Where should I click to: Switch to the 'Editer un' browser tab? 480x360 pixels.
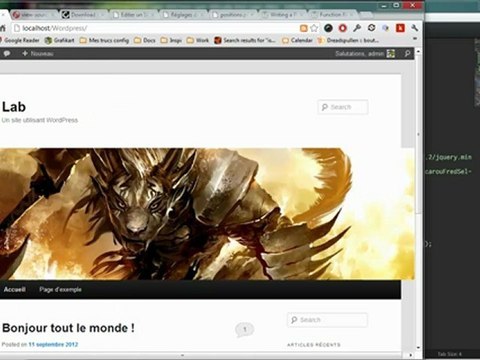pyautogui.click(x=133, y=15)
